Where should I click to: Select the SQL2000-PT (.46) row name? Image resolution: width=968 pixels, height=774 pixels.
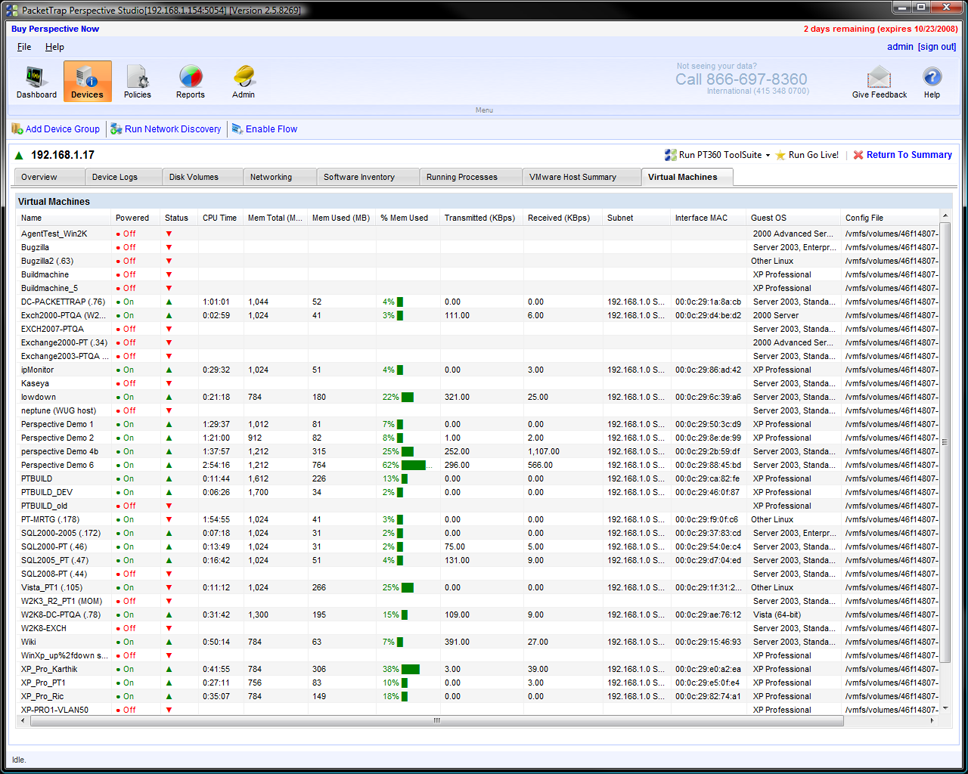click(54, 547)
